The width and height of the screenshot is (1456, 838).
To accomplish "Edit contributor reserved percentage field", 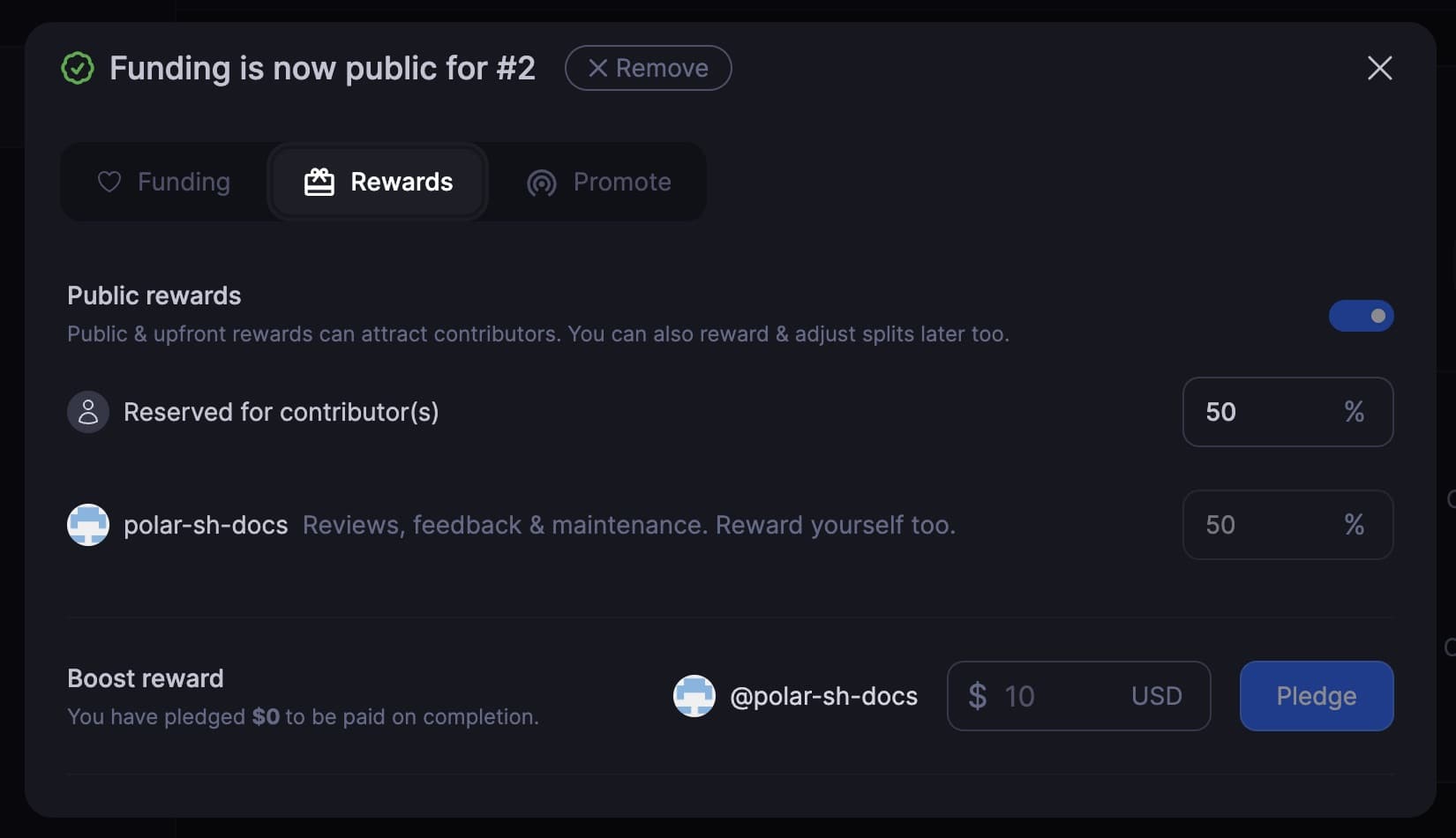I will pyautogui.click(x=1287, y=412).
